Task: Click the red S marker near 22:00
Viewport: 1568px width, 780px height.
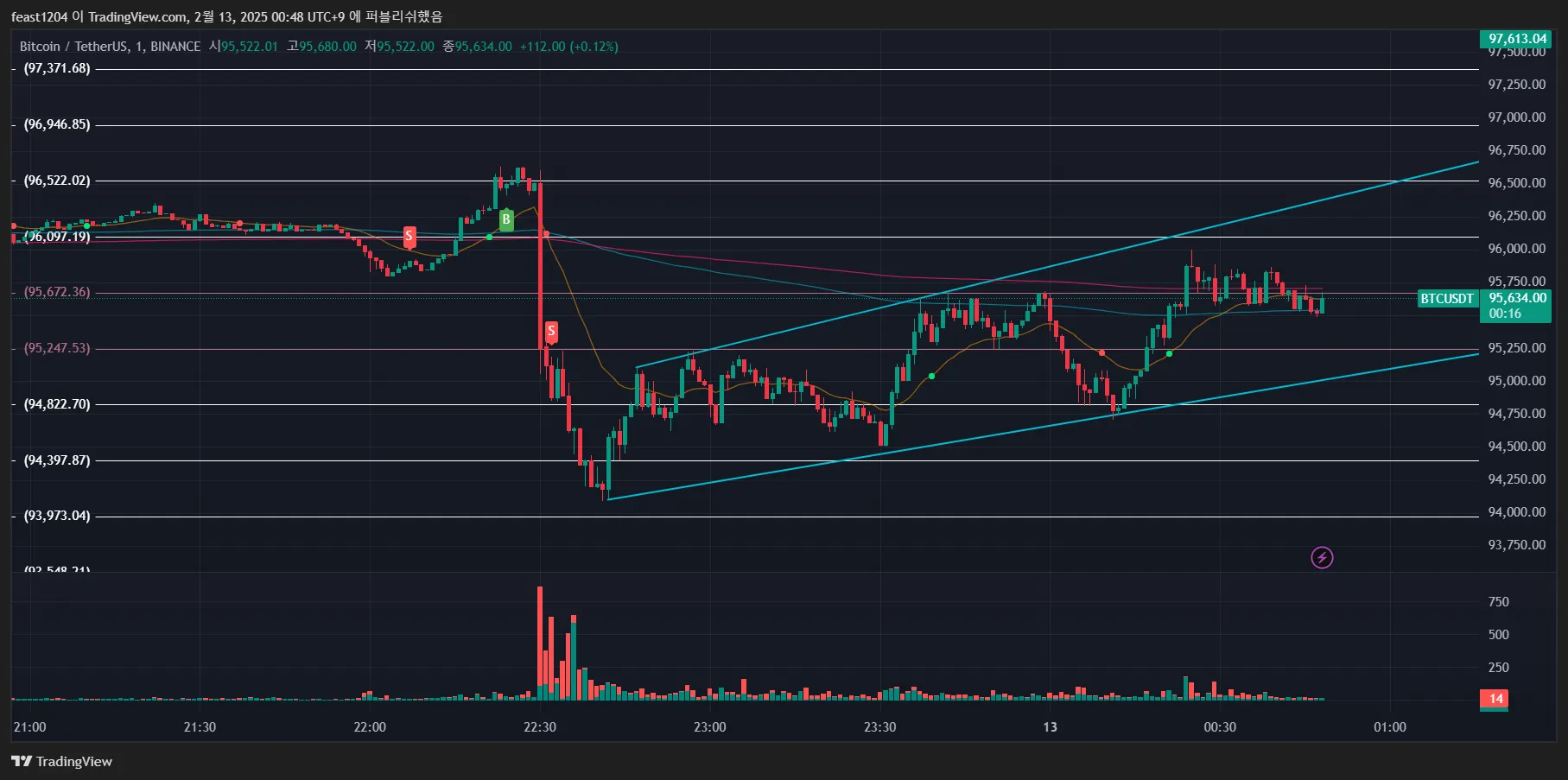Action: [x=409, y=236]
